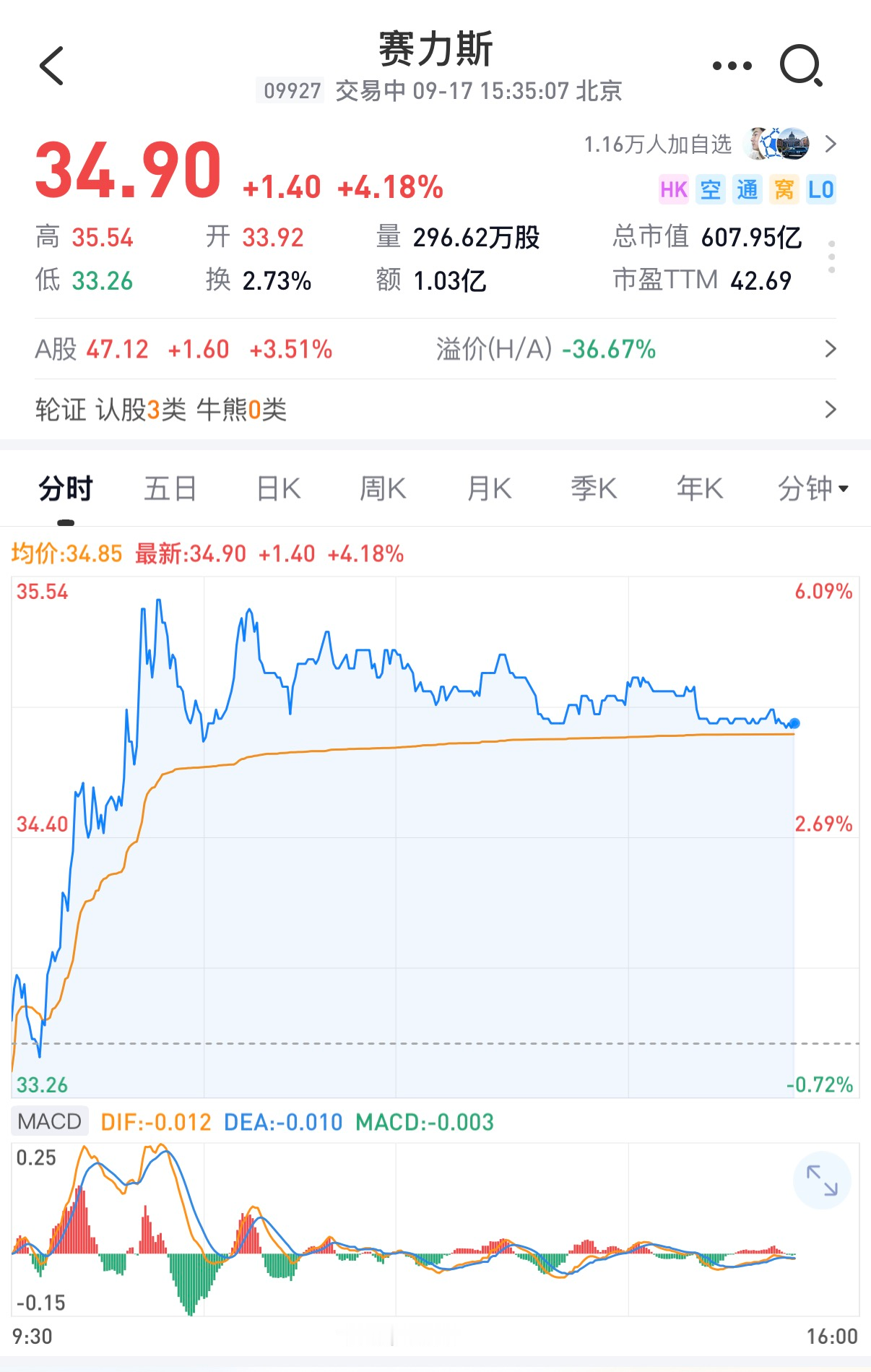Image resolution: width=871 pixels, height=1372 pixels.
Task: Expand the A股 premium row chevron
Action: click(x=831, y=350)
